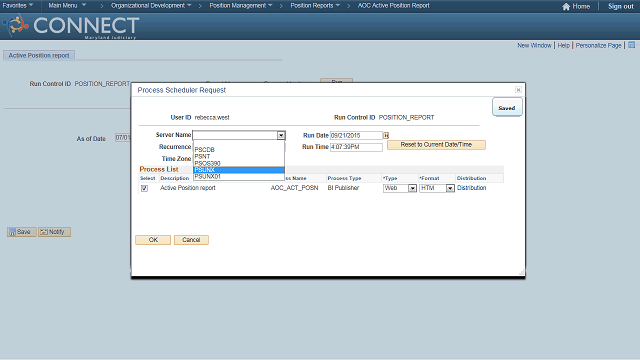This screenshot has height=360, width=640.
Task: Click into the Run Time input field
Action: pos(356,147)
